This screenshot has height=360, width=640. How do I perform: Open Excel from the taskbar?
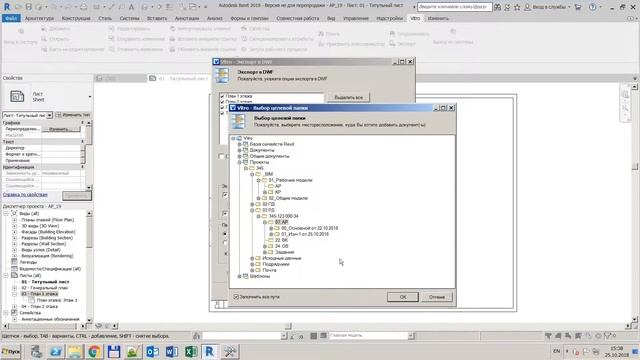pyautogui.click(x=191, y=351)
